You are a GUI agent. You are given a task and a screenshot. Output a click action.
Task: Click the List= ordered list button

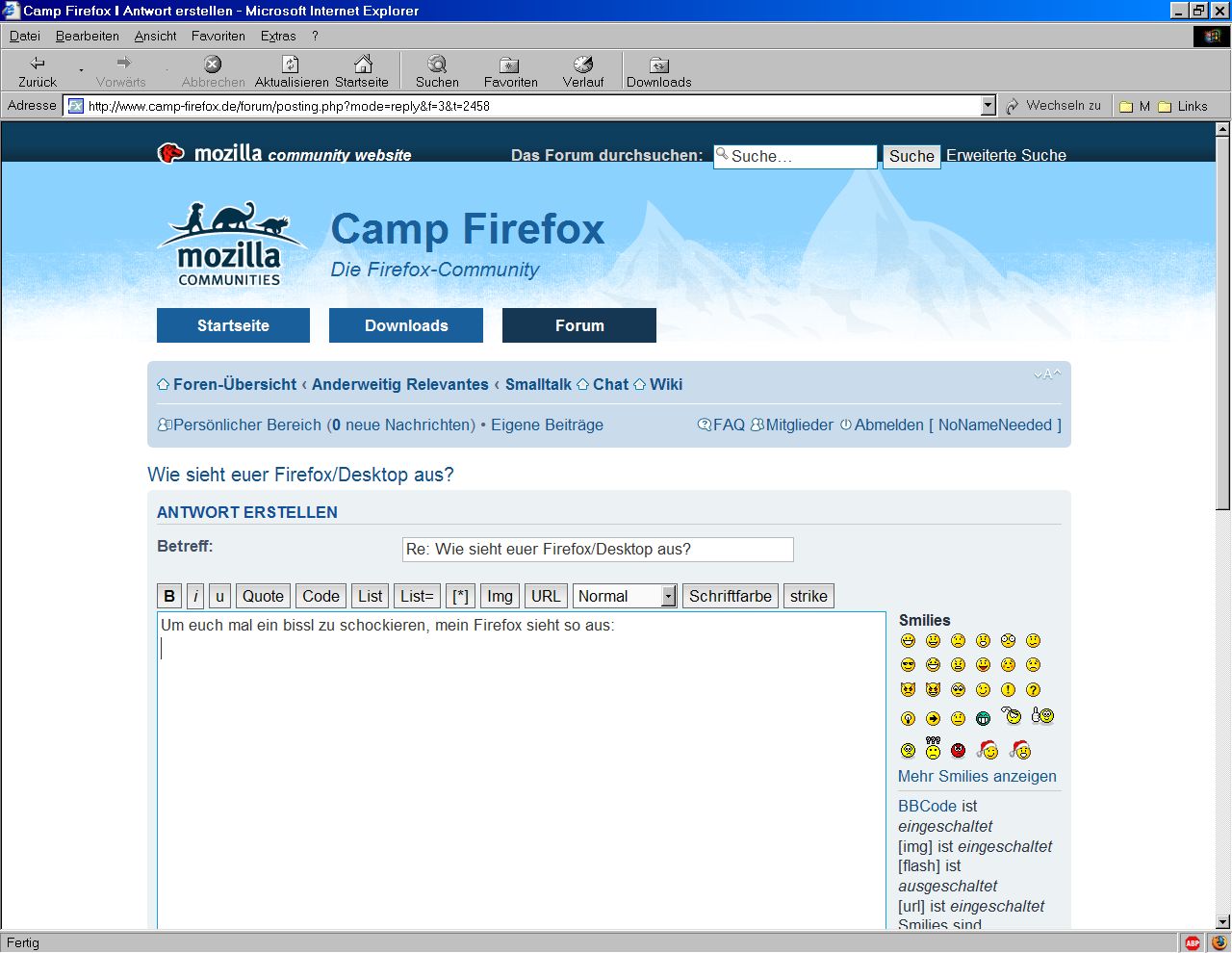[418, 596]
